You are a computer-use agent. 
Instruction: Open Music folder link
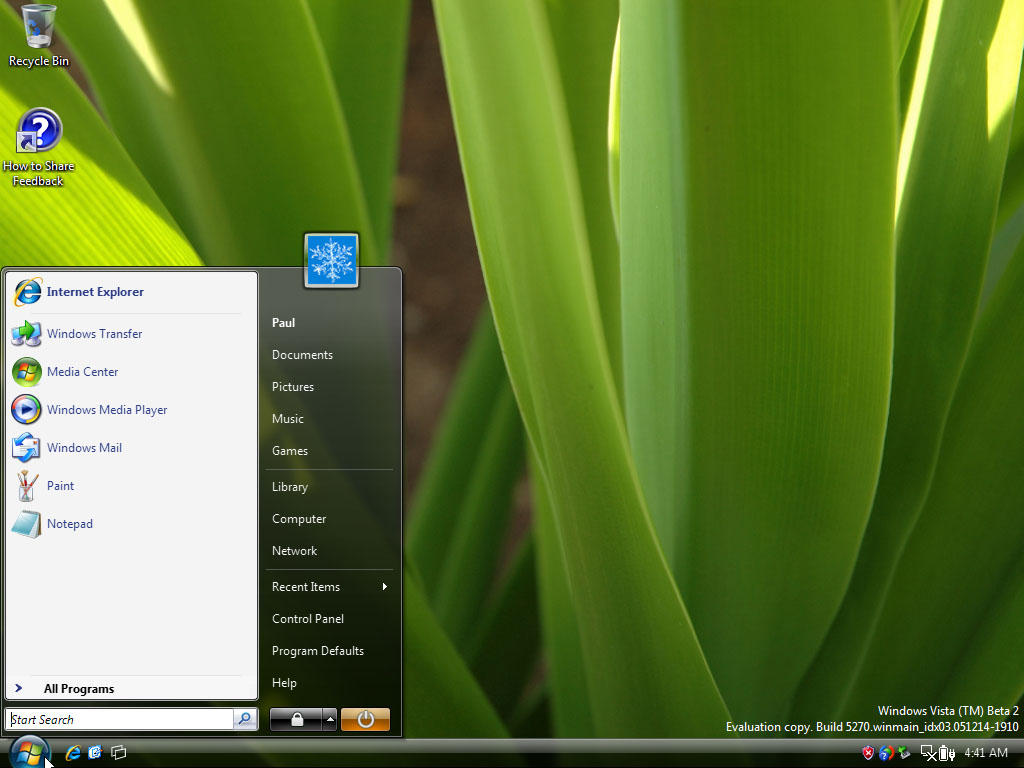point(288,419)
